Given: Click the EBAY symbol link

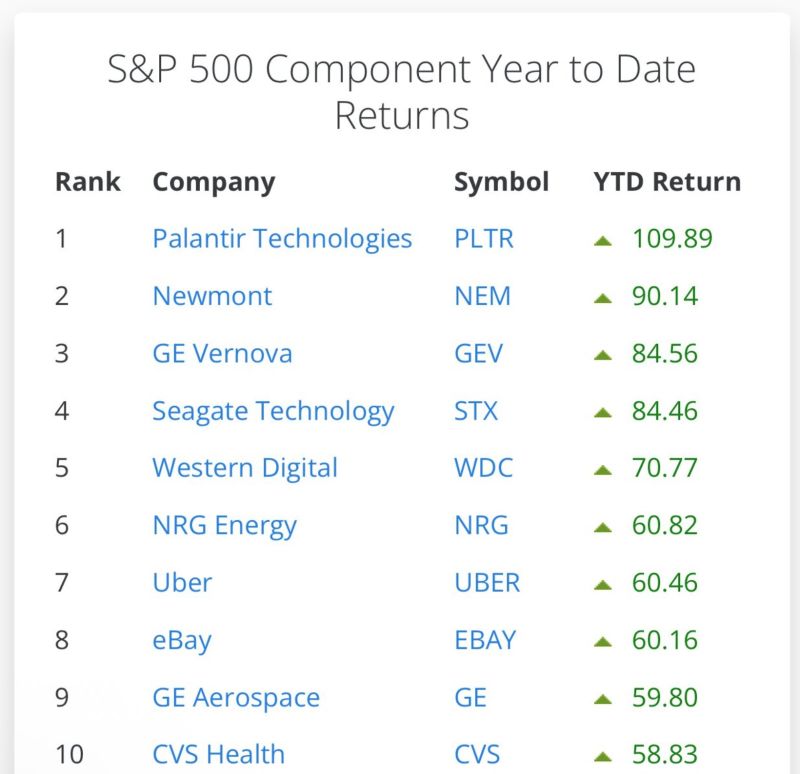Looking at the screenshot, I should coord(485,639).
